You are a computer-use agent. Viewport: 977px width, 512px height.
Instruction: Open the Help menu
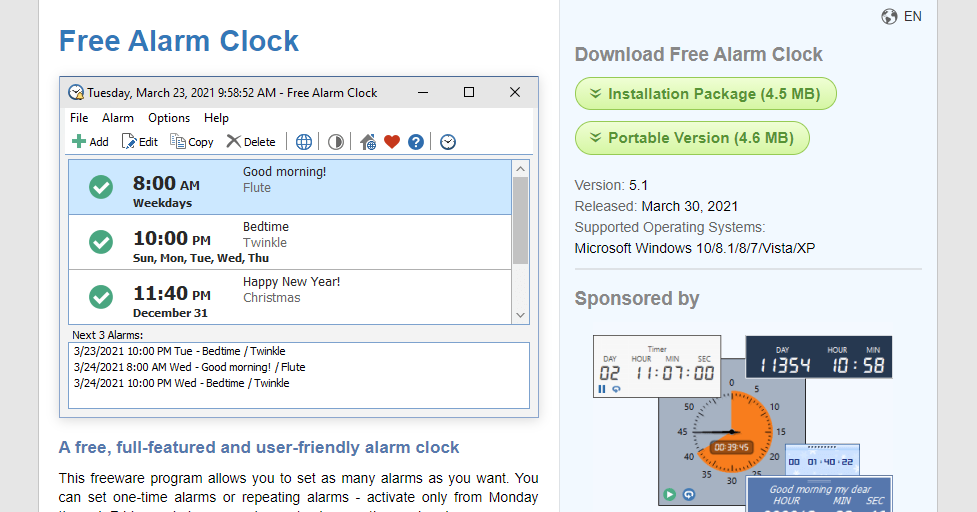pyautogui.click(x=216, y=118)
